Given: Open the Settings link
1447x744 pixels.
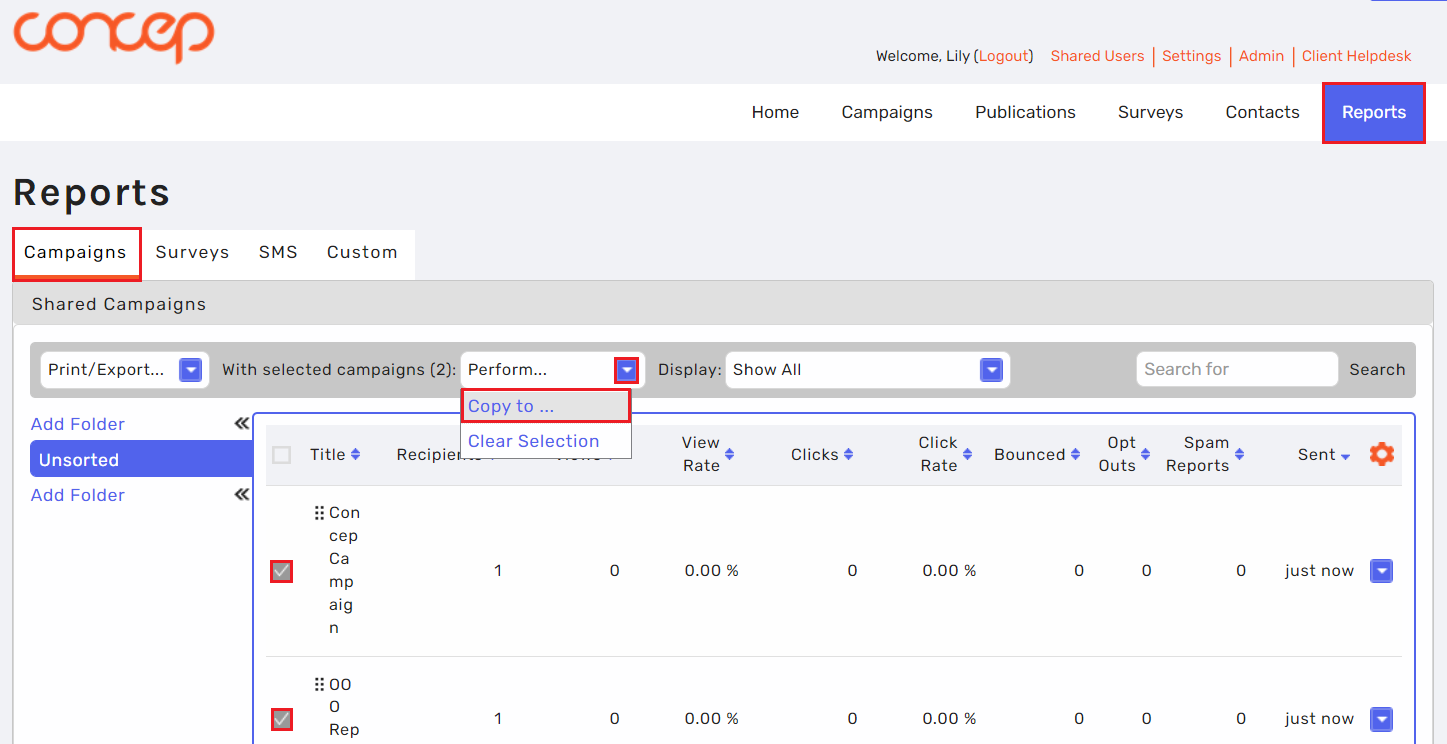Looking at the screenshot, I should (x=1191, y=56).
